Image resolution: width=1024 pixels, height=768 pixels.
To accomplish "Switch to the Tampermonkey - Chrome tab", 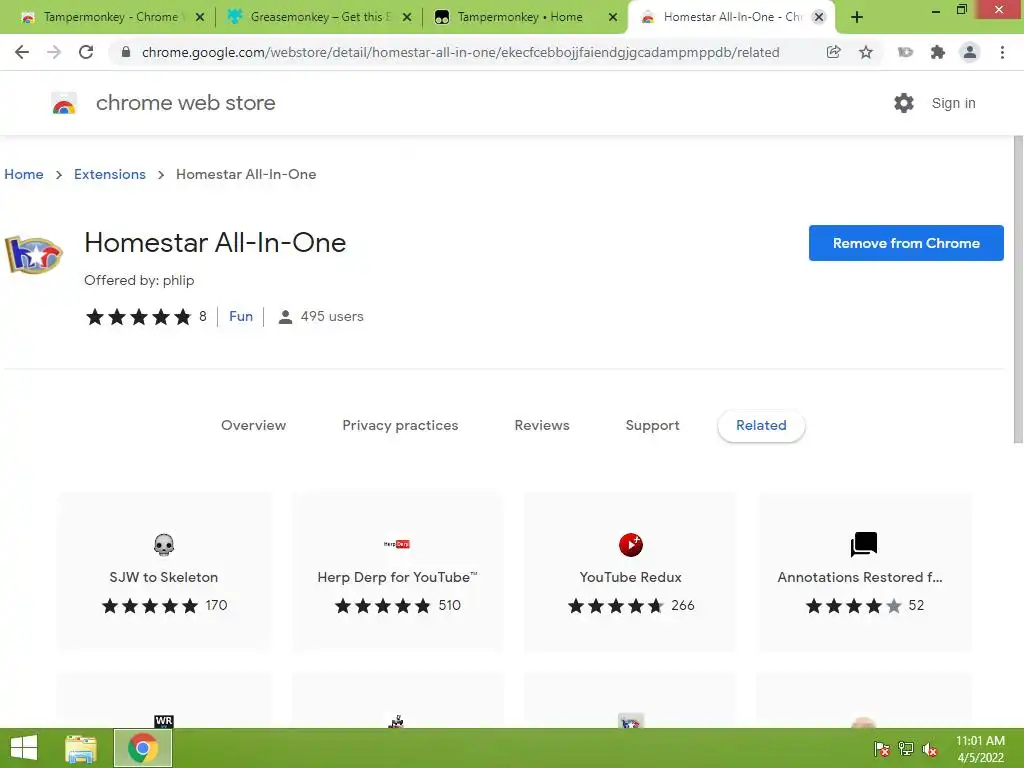I will click(x=111, y=17).
